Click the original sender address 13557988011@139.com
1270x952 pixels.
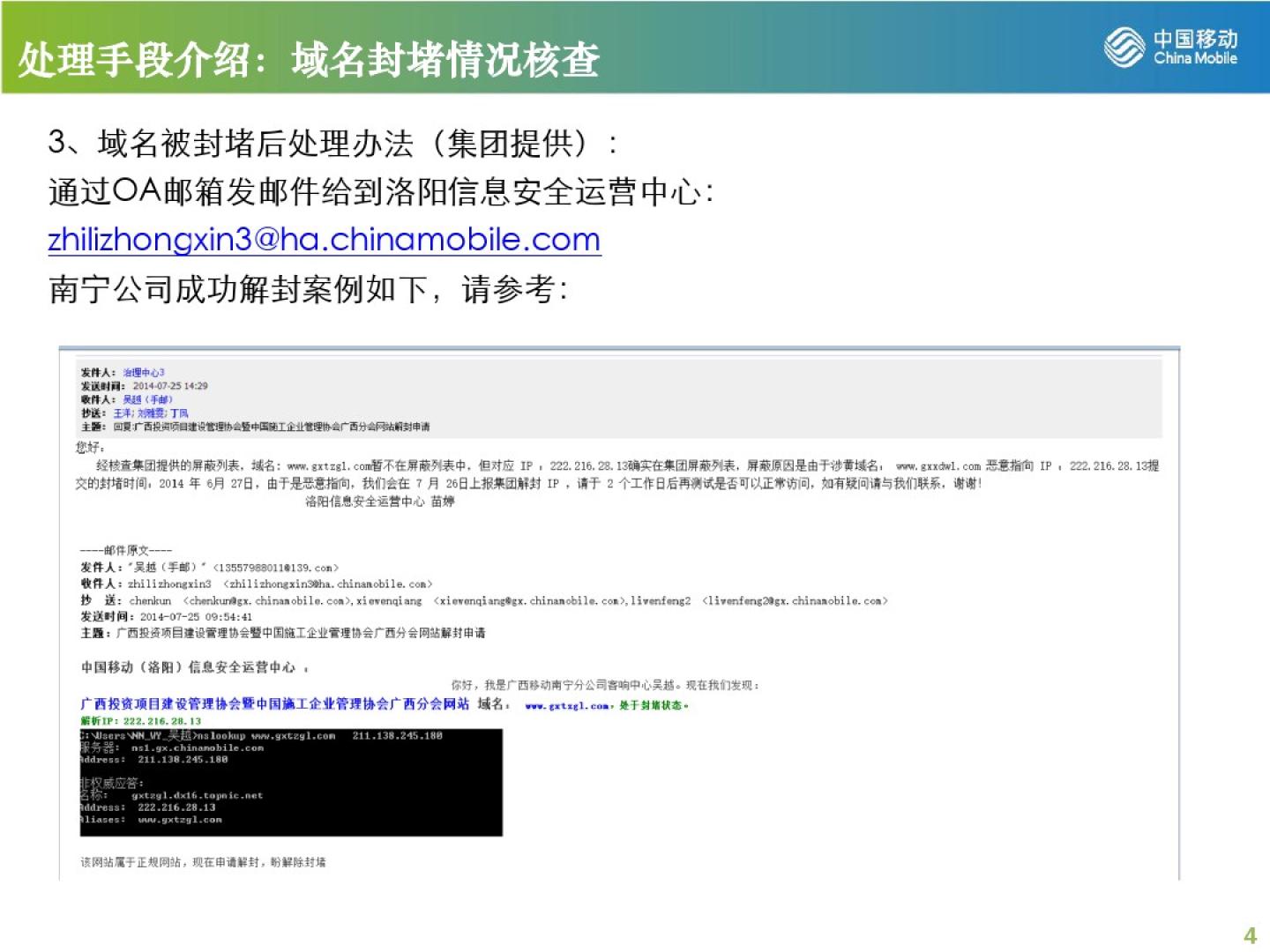click(x=276, y=568)
